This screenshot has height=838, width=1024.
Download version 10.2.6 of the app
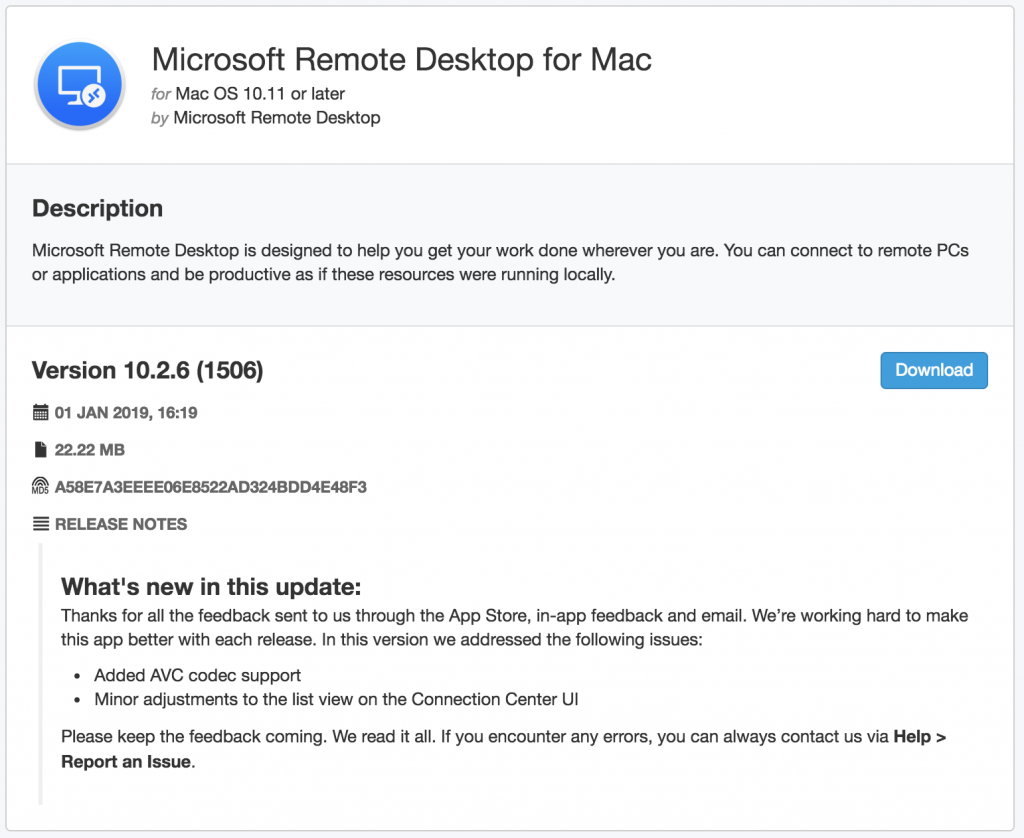934,370
